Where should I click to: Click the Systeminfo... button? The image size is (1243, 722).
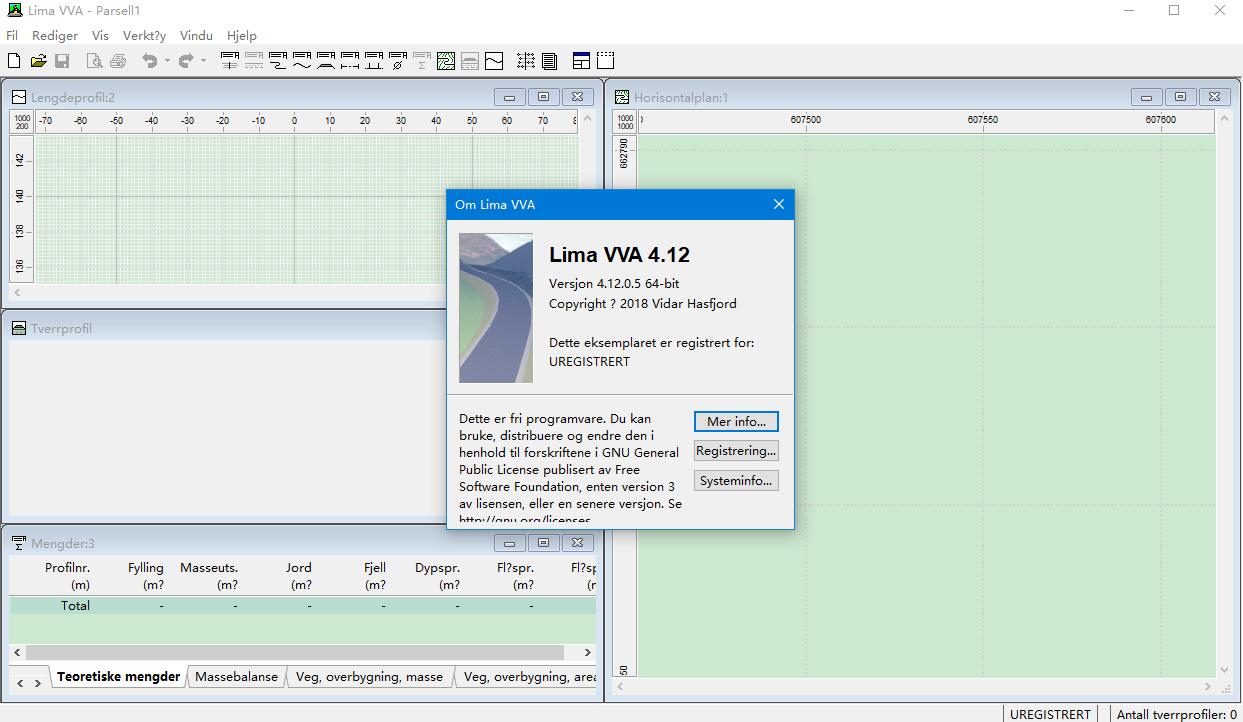pyautogui.click(x=736, y=481)
